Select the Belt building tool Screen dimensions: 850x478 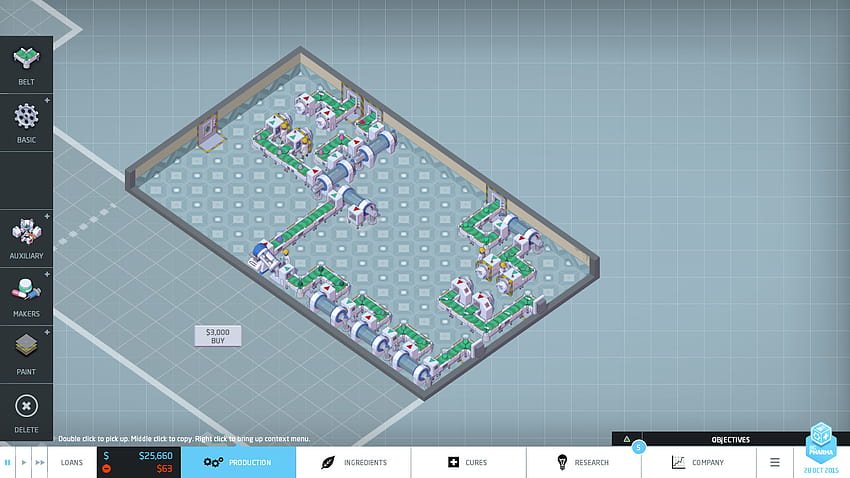(x=26, y=64)
